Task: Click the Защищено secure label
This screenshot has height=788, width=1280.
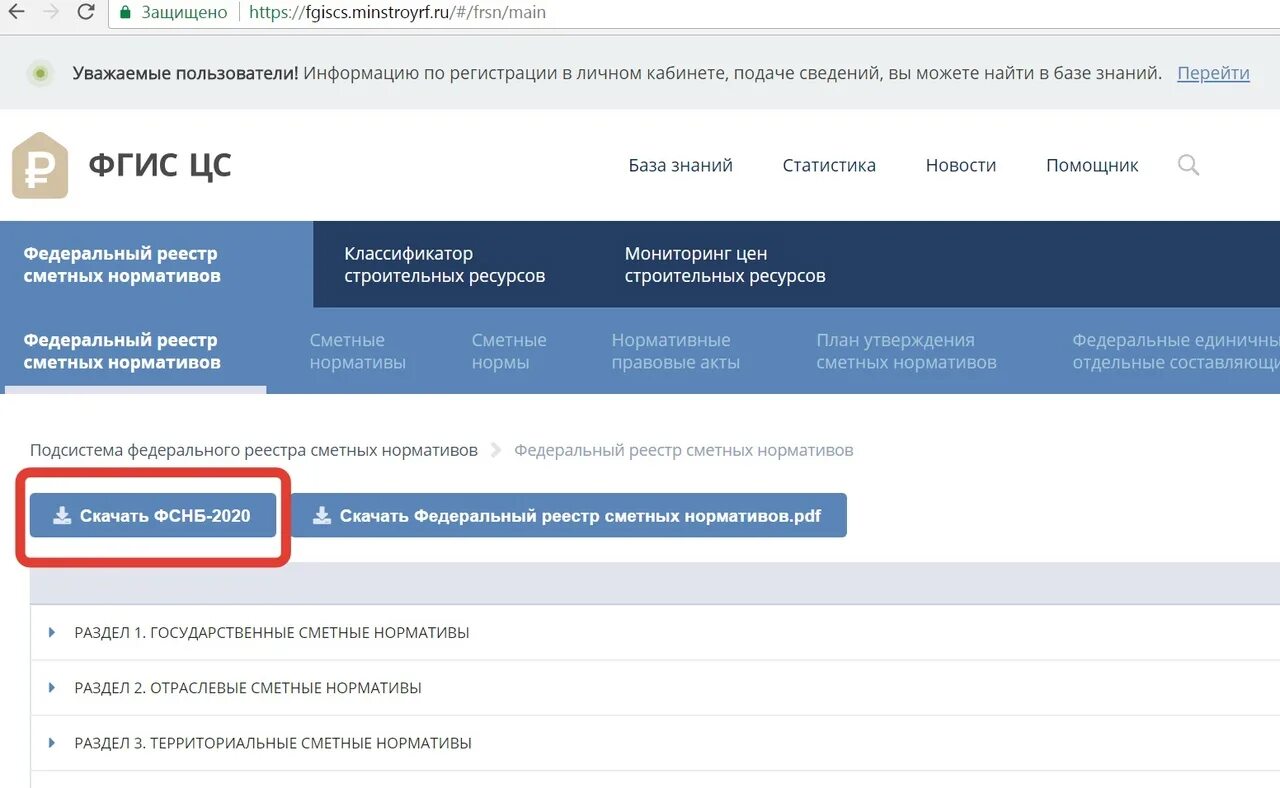Action: click(184, 13)
